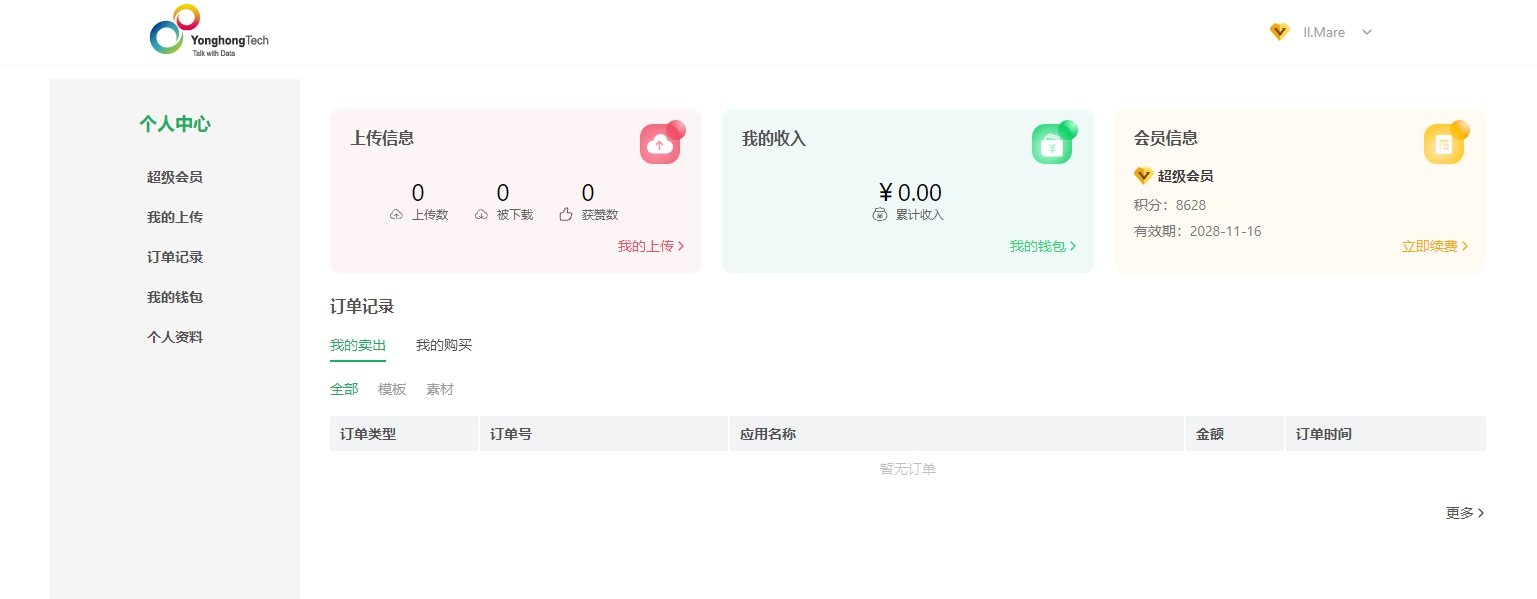Click the thumbs-up icon beside 获赞数

click(566, 214)
